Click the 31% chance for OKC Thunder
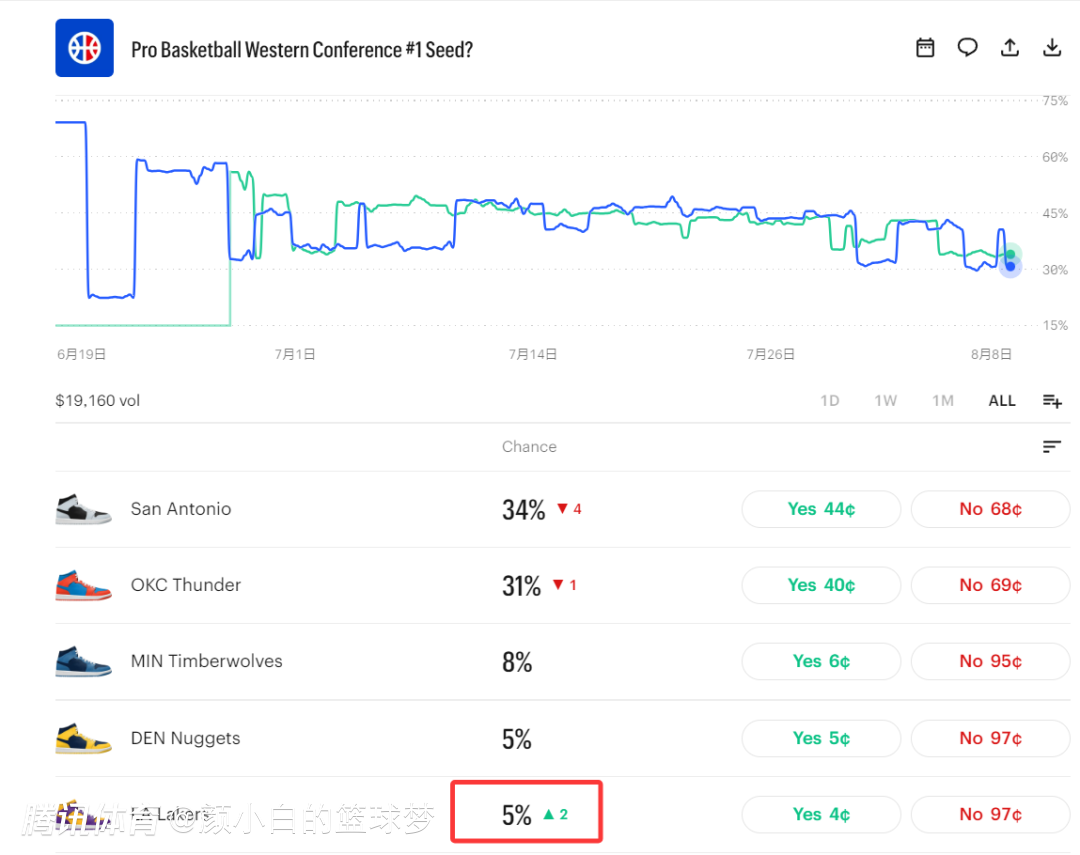The width and height of the screenshot is (1080, 855). [x=521, y=586]
